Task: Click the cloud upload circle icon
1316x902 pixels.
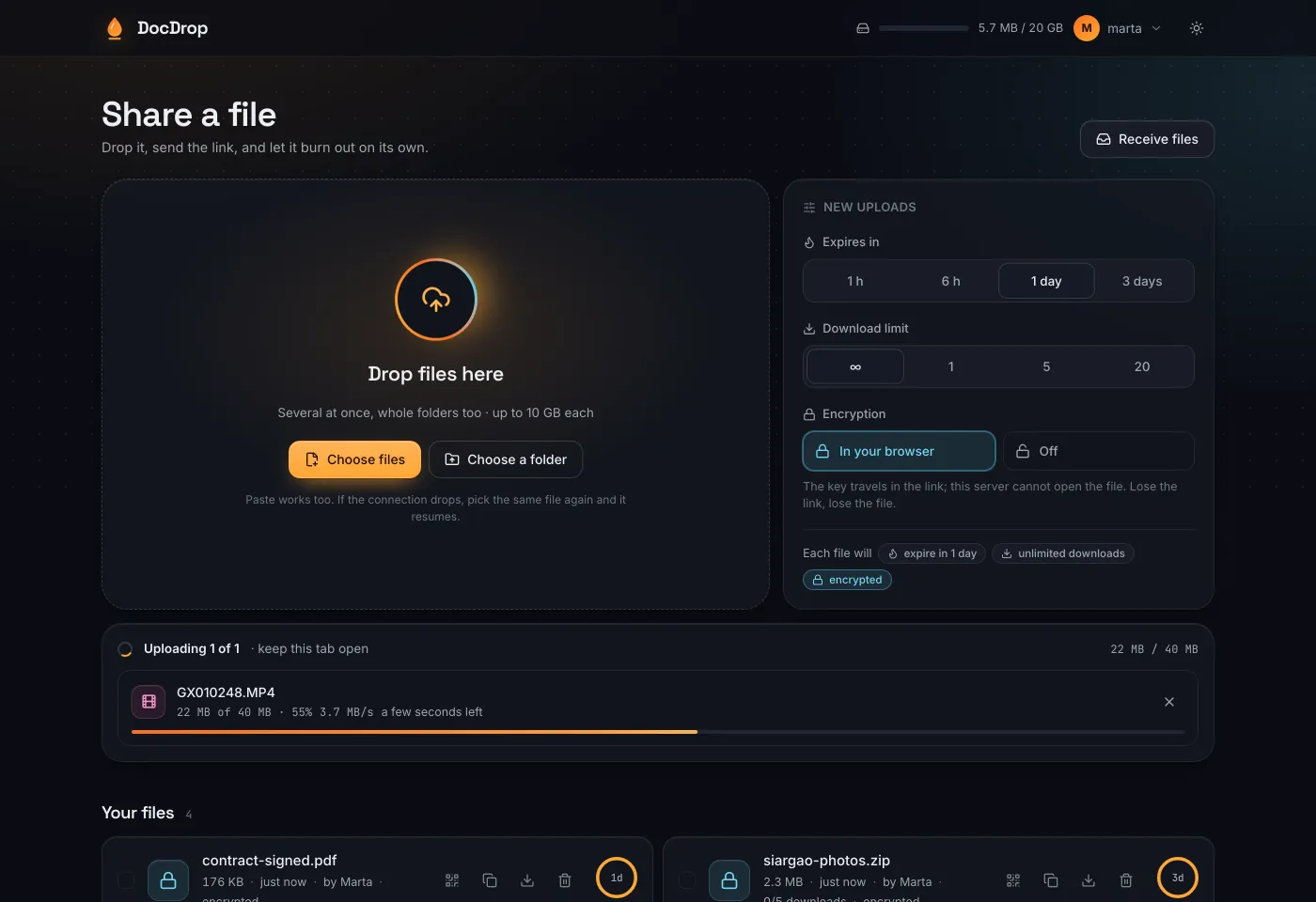Action: pos(436,300)
